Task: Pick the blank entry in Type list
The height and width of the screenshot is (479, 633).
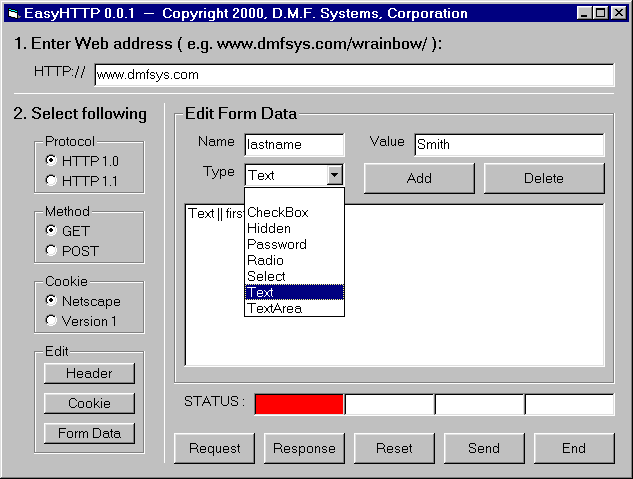Action: coord(294,197)
